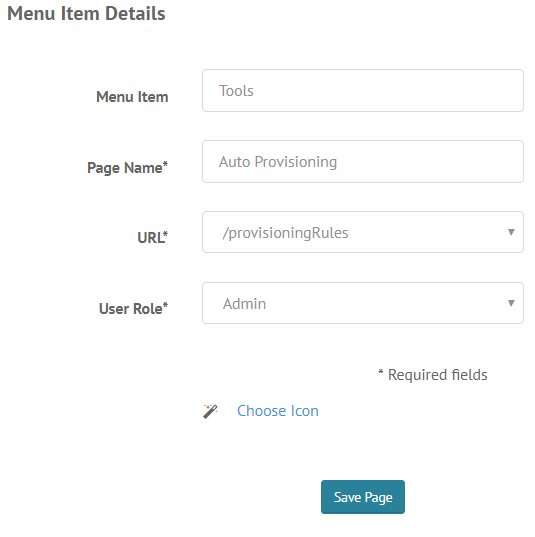The width and height of the screenshot is (535, 537).
Task: Open the /provisioningRules URL combo box
Action: coord(363,232)
